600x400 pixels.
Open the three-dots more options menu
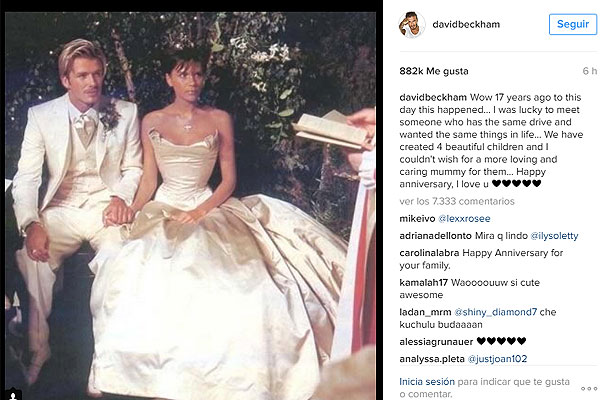589,389
